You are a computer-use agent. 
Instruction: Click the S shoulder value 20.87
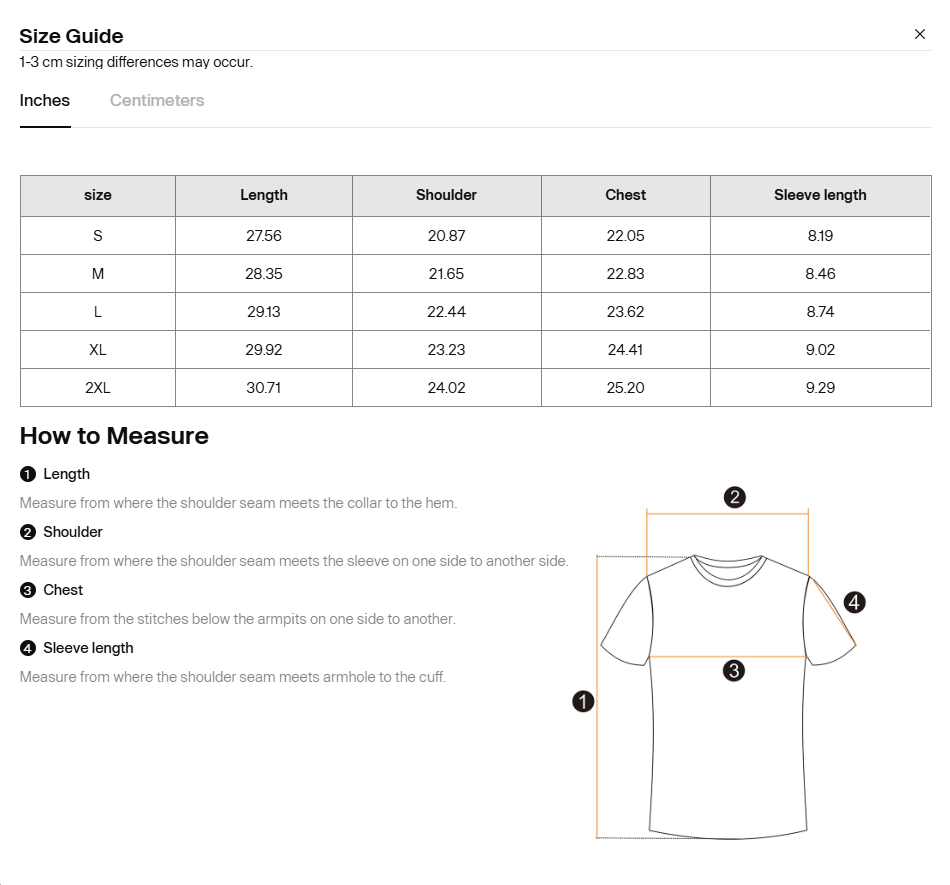[446, 236]
